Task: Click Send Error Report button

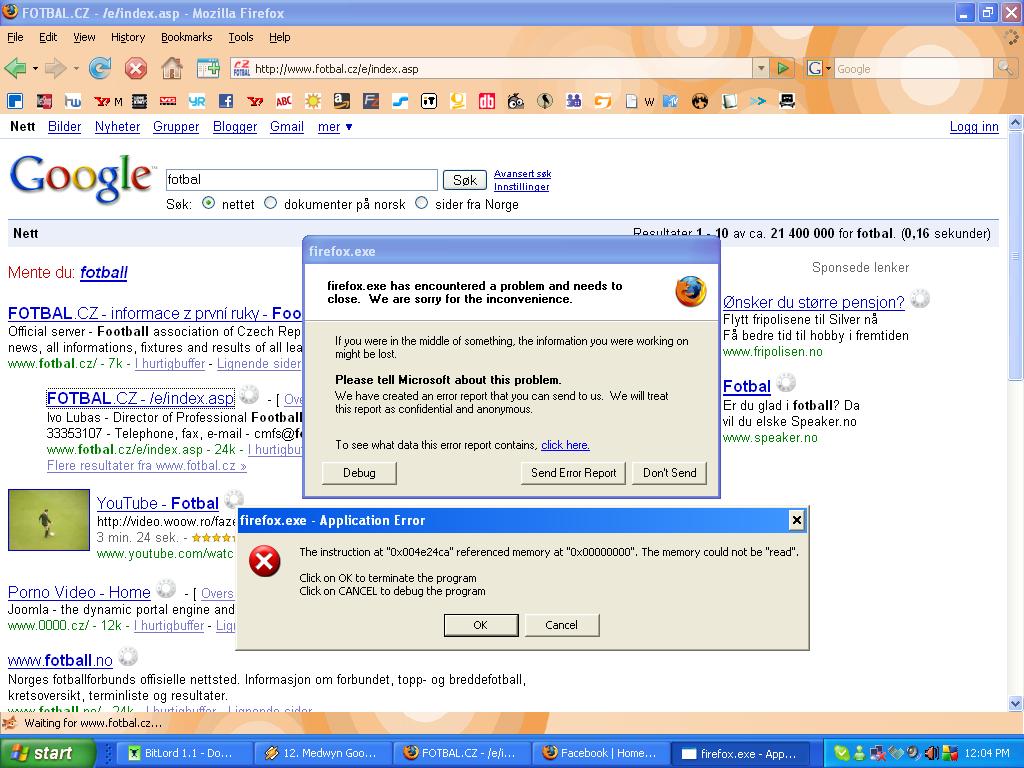Action: pyautogui.click(x=573, y=473)
